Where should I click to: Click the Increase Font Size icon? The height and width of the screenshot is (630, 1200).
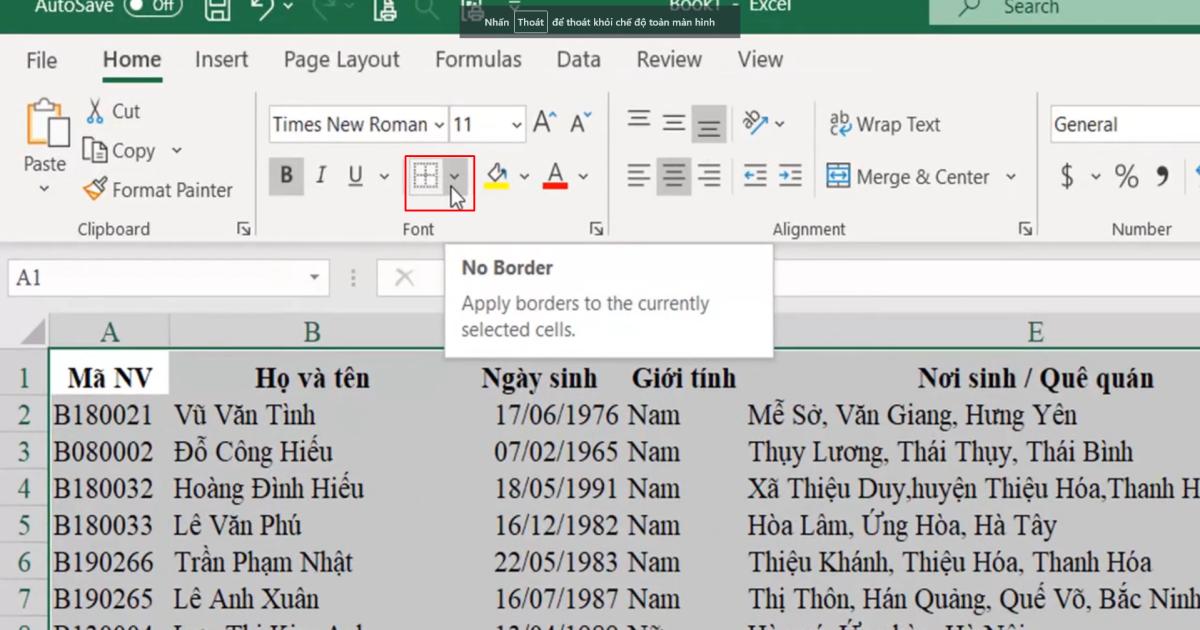click(x=543, y=121)
